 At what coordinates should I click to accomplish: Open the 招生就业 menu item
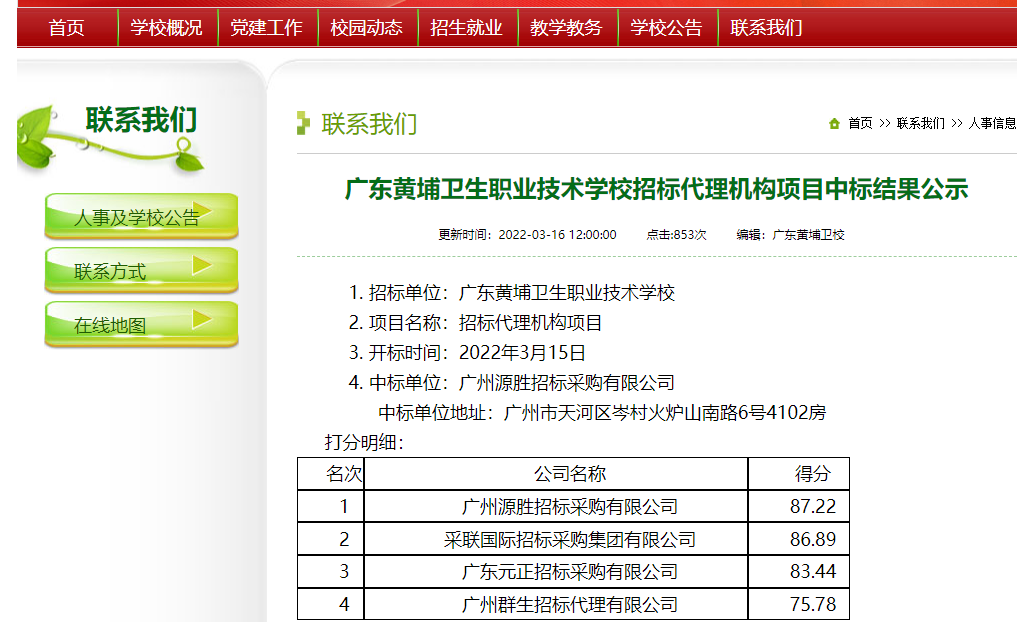466,28
